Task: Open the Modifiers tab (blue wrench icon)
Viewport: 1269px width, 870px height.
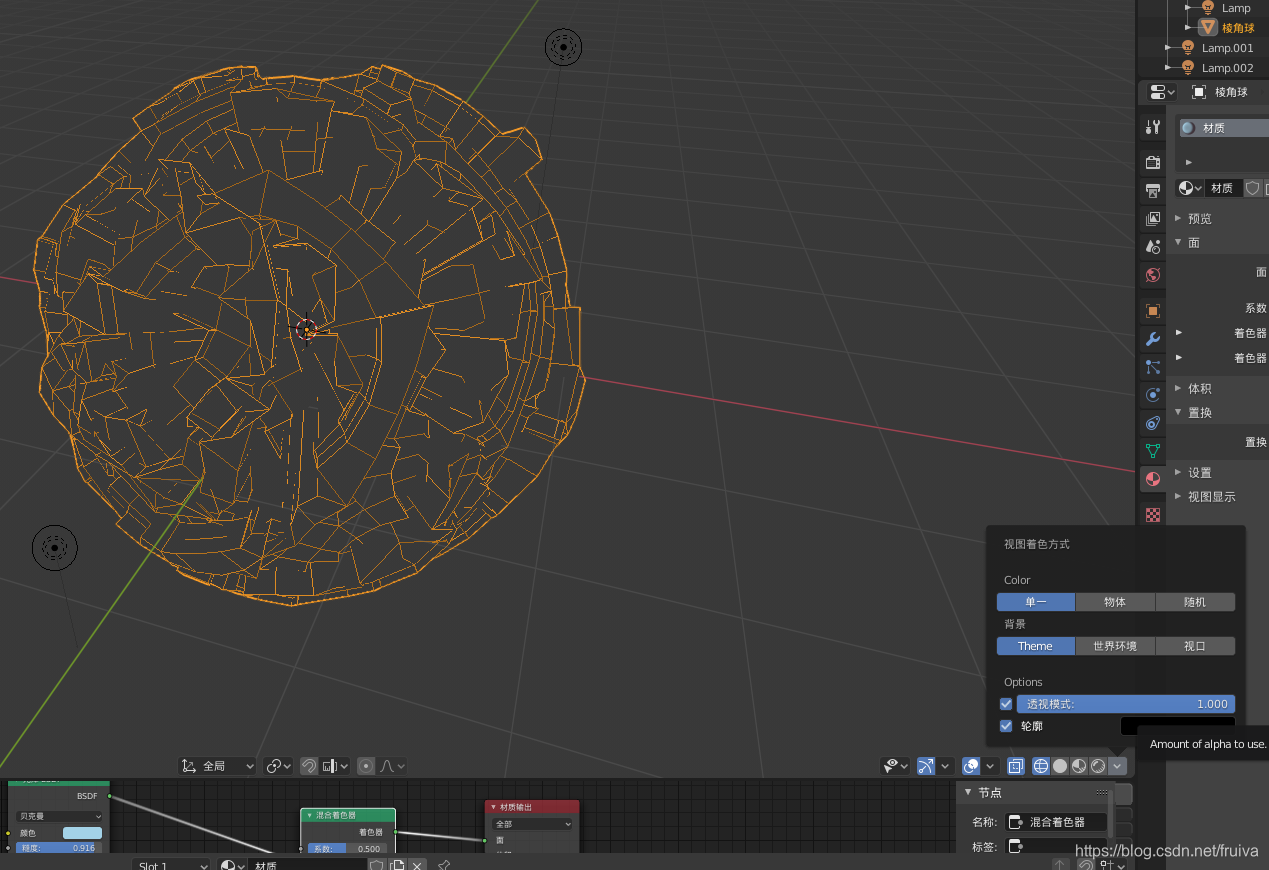Action: [1153, 339]
